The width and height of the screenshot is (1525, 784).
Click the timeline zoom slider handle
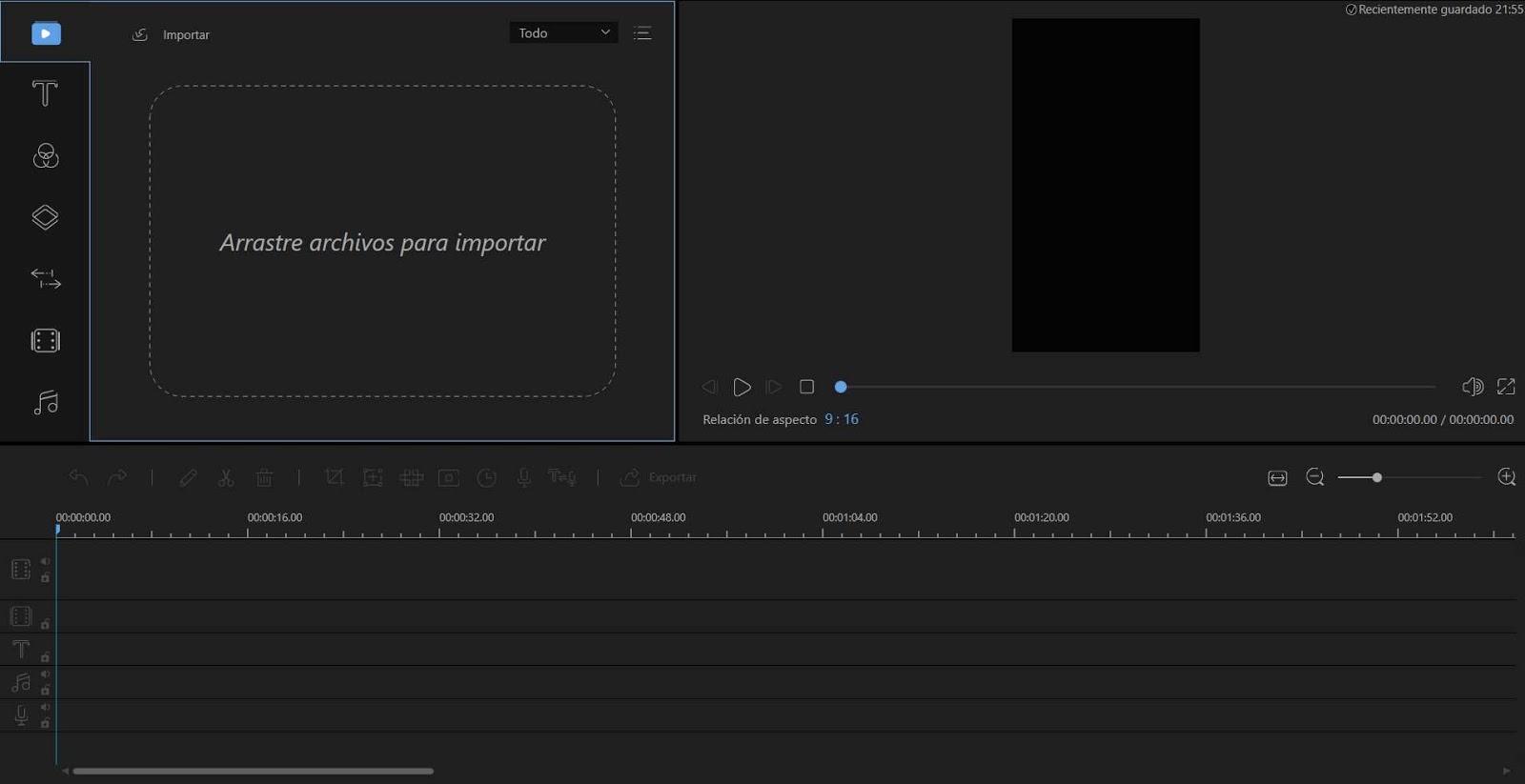1376,477
